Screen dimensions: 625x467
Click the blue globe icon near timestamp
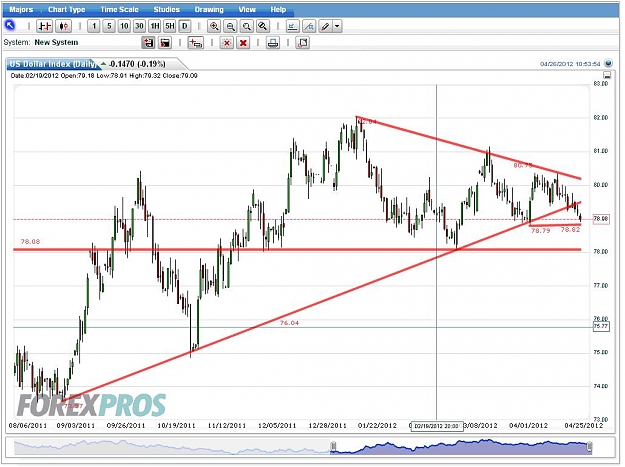point(608,63)
